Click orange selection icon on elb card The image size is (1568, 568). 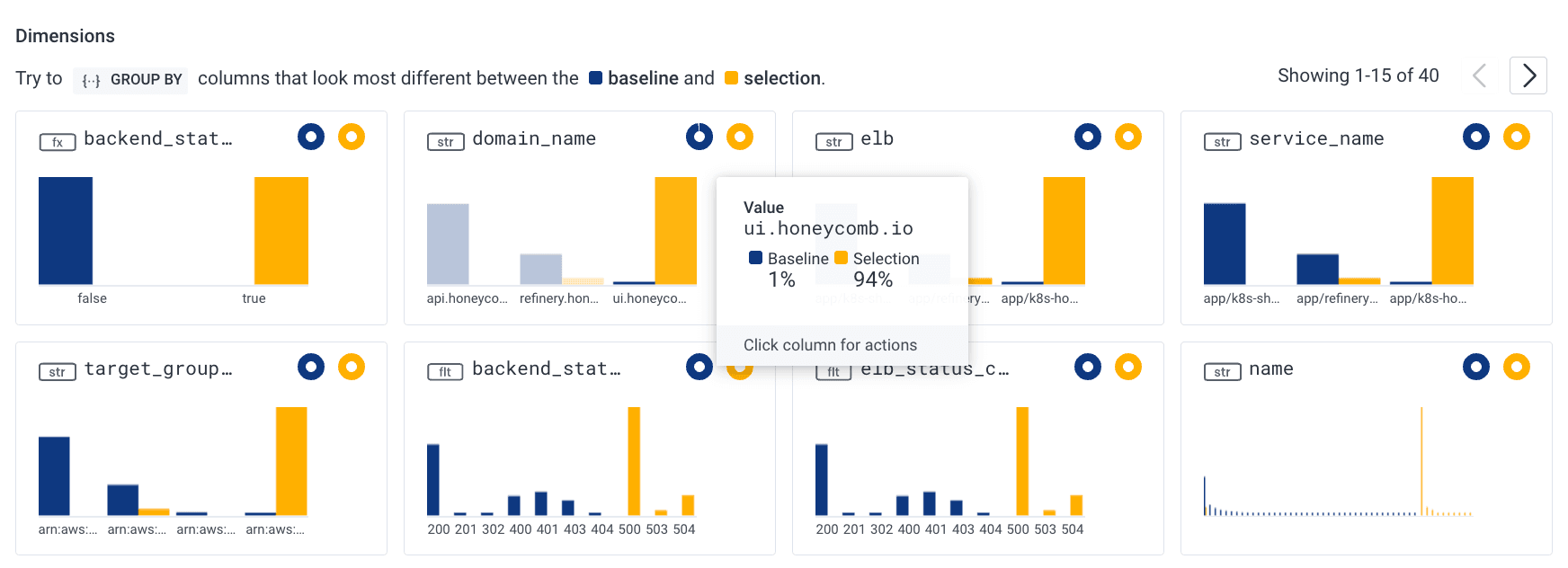1127,137
